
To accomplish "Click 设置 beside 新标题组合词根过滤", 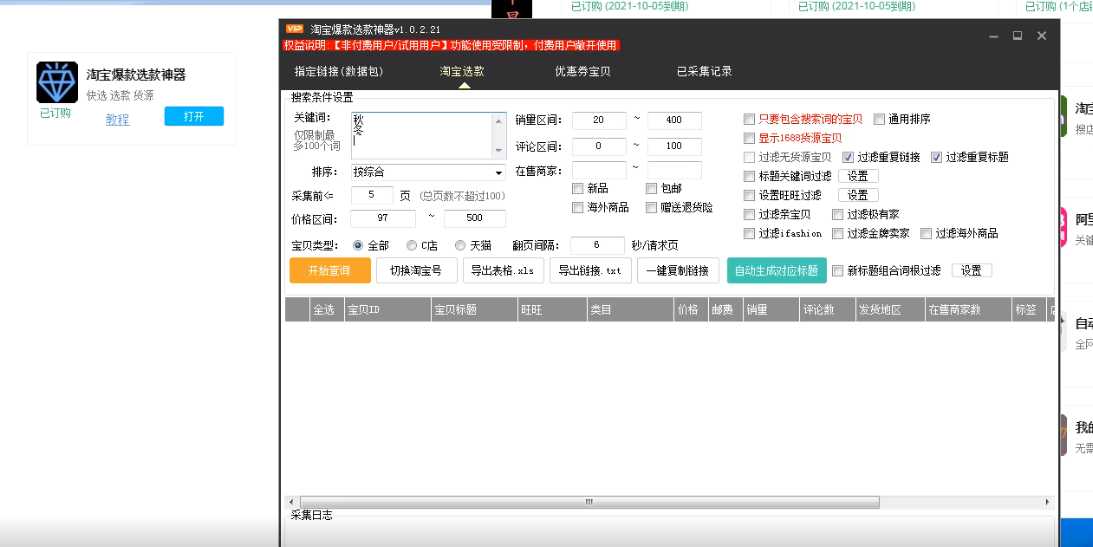I will point(972,270).
